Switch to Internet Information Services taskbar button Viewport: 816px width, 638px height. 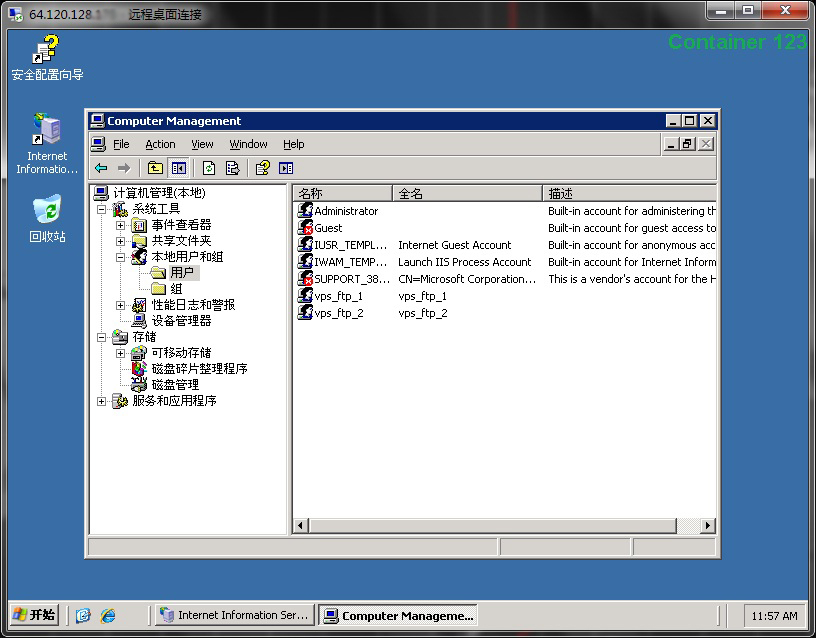pyautogui.click(x=235, y=615)
